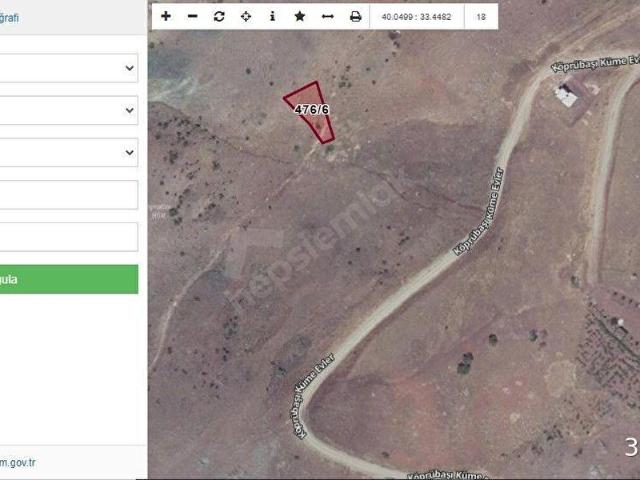Open the gov.tr link at panel bottom

(x=18, y=462)
